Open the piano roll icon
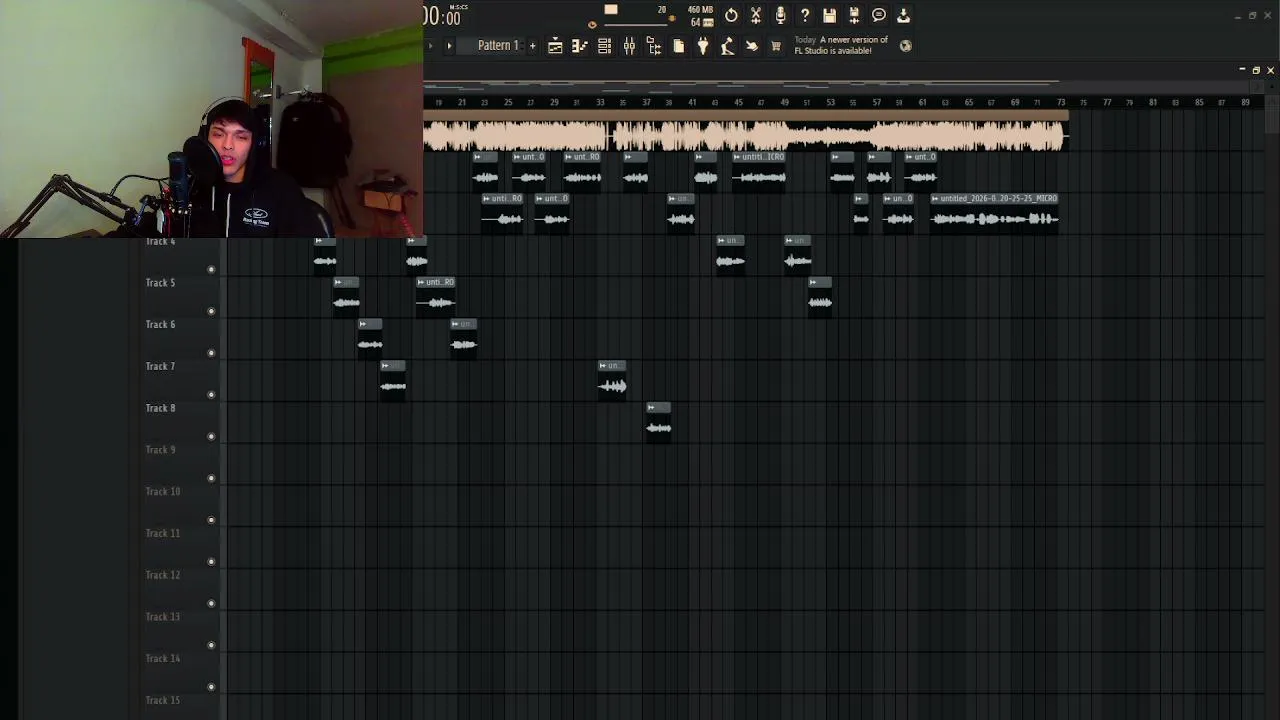This screenshot has width=1280, height=720. [x=579, y=46]
